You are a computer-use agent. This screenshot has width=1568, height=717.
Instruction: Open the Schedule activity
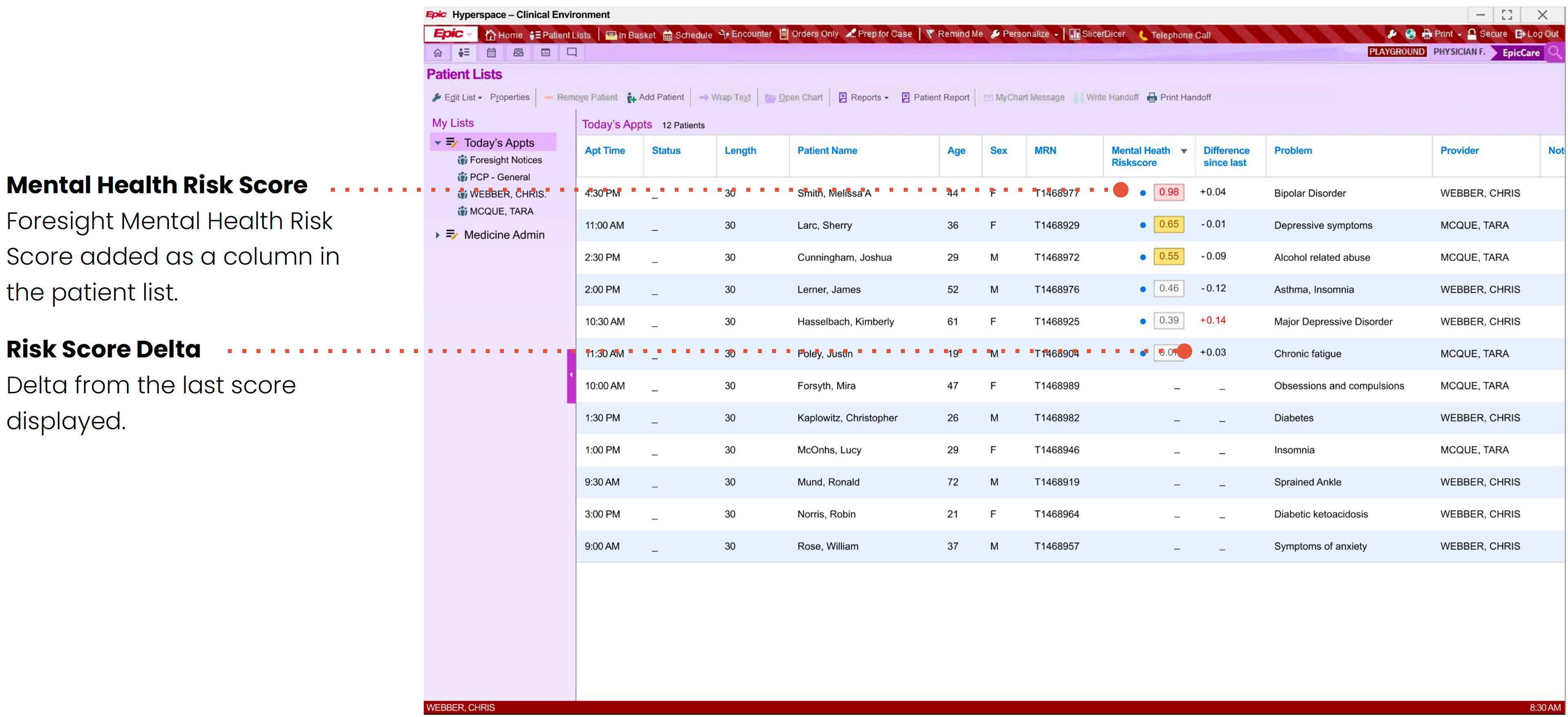pos(687,35)
